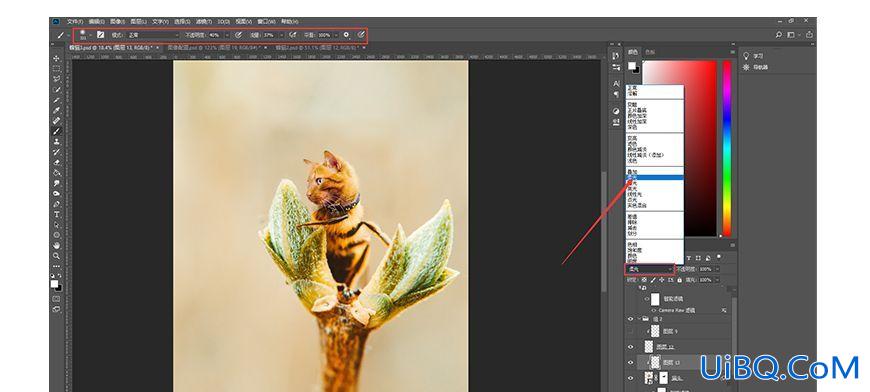Image resolution: width=870 pixels, height=392 pixels.
Task: Open brush mode dropdown 正常 in options bar
Action: 154,34
